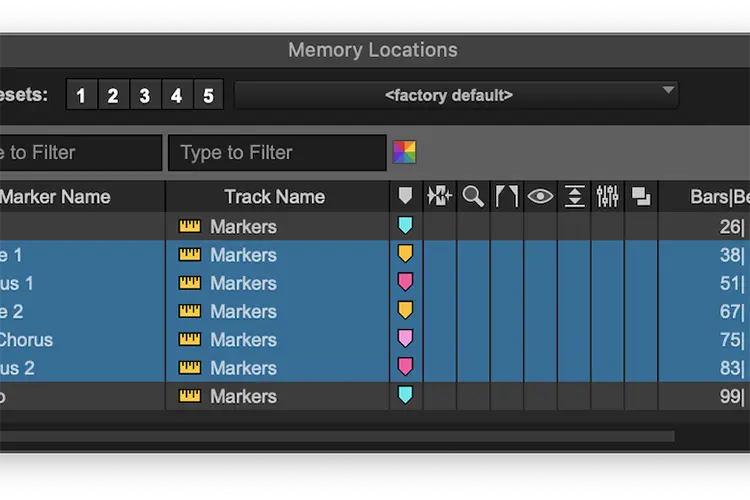Image resolution: width=750 pixels, height=500 pixels.
Task: Click Markers track name in bar 51 row
Action: point(243,283)
